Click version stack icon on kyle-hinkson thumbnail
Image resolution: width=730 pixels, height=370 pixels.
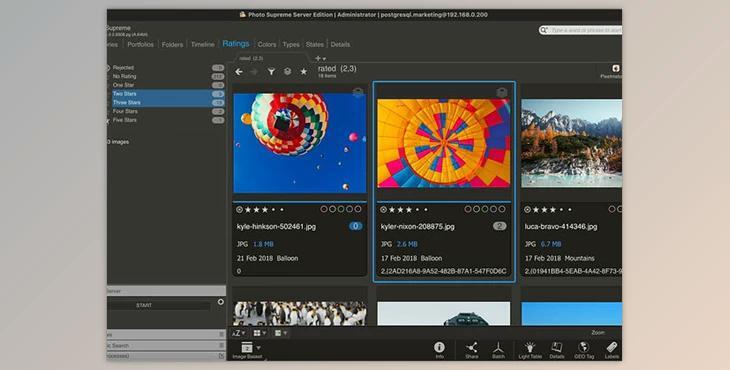tap(358, 93)
